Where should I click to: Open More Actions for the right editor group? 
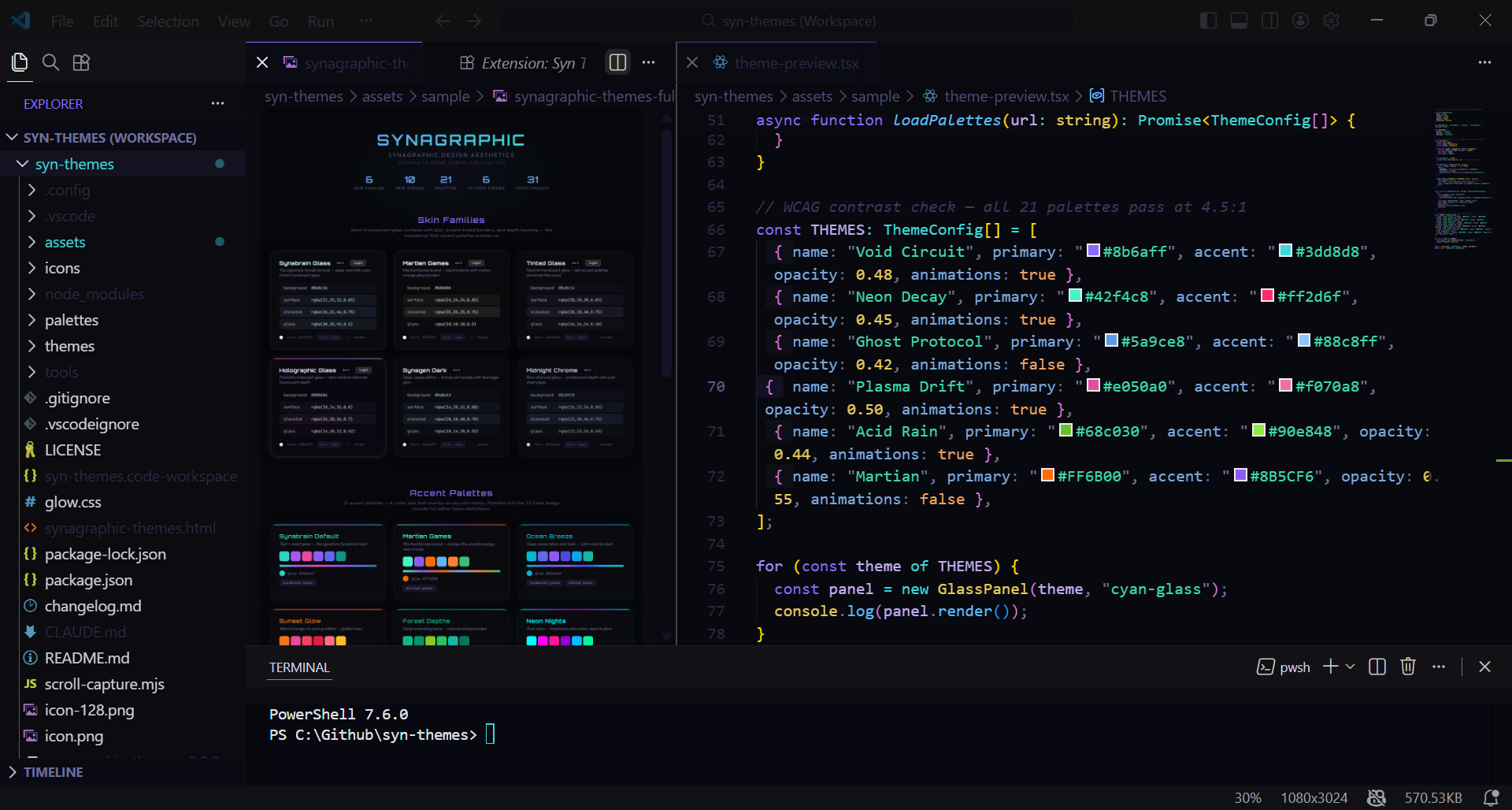(x=1484, y=62)
